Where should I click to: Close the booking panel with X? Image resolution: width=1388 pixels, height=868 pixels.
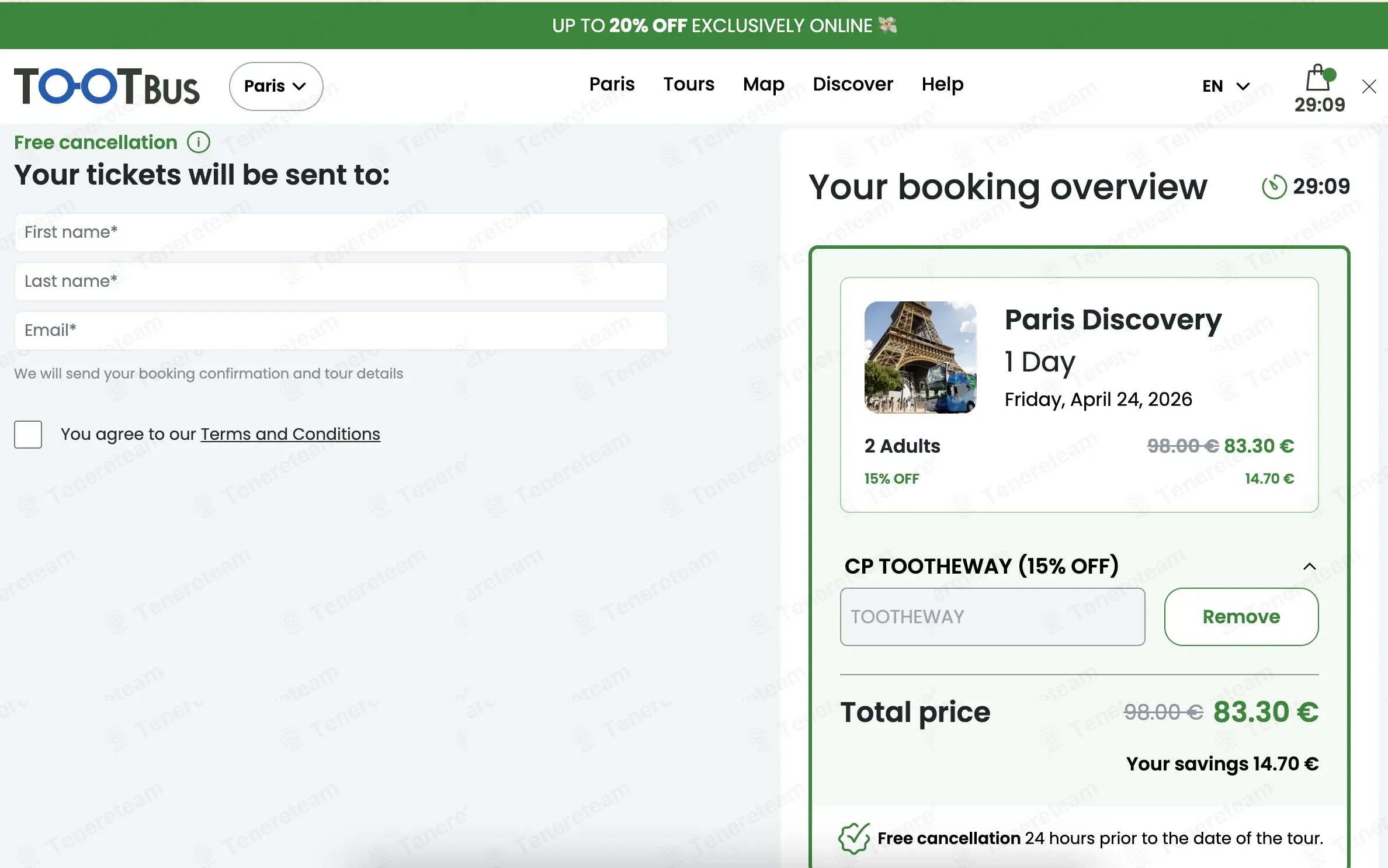pyautogui.click(x=1369, y=86)
